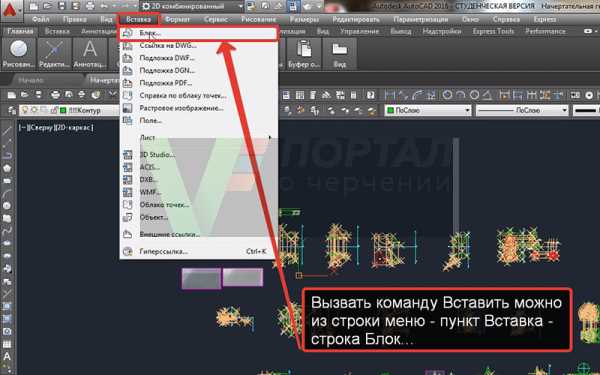Open the lineweight dropdown with thick line
600x375 pixels.
(x=586, y=110)
